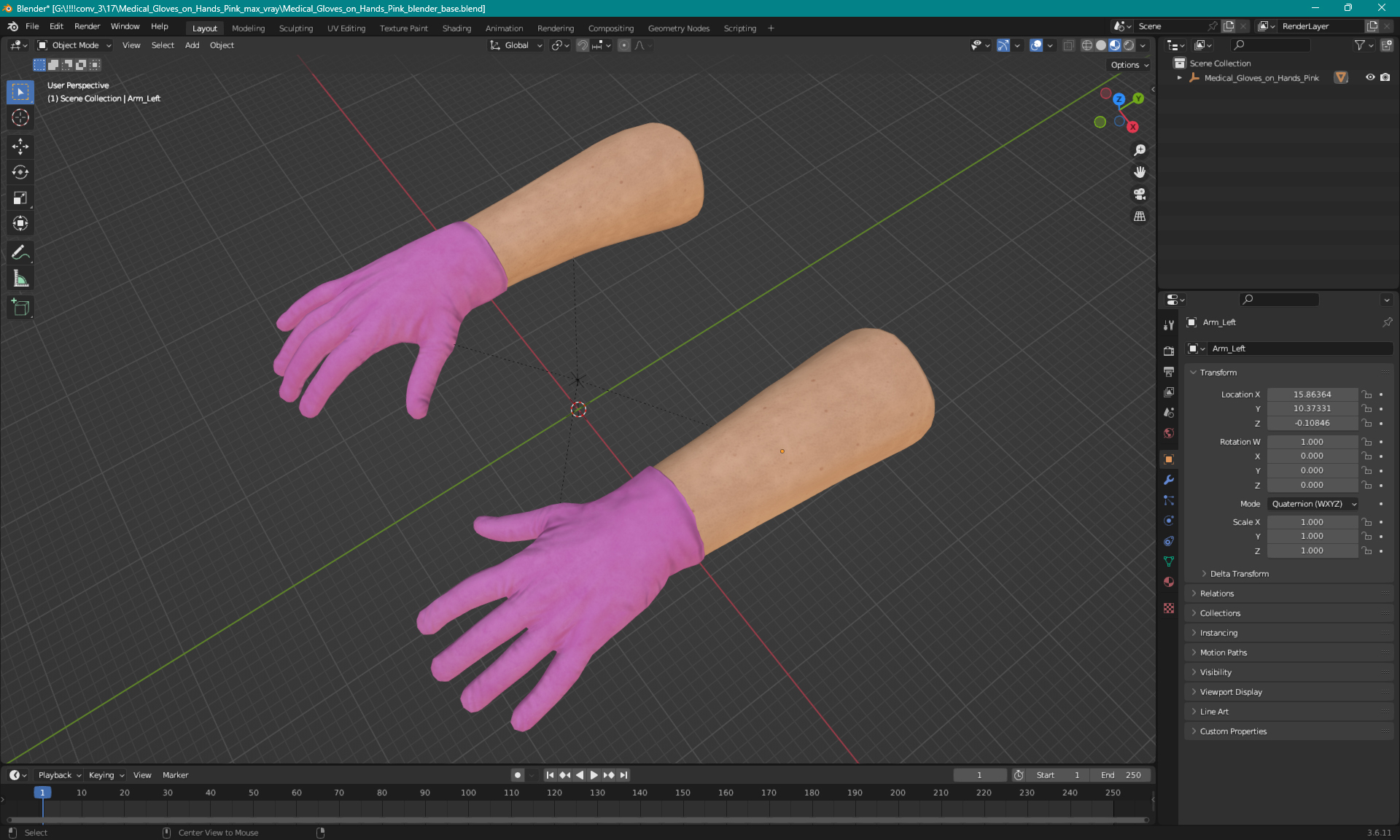Expand the Delta Transform panel
Screen dimensions: 1400x840
1238,574
